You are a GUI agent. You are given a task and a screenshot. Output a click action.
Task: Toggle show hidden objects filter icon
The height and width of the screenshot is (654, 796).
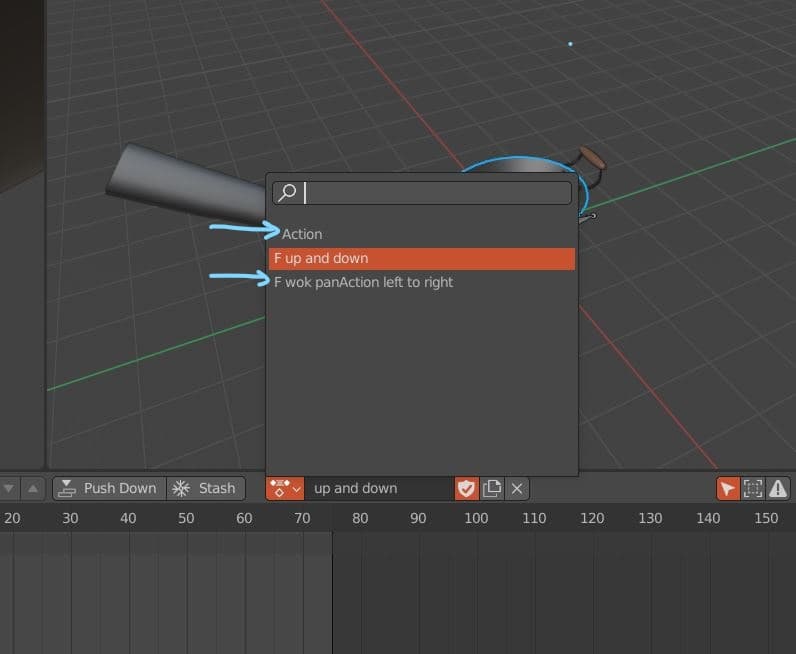tap(753, 488)
